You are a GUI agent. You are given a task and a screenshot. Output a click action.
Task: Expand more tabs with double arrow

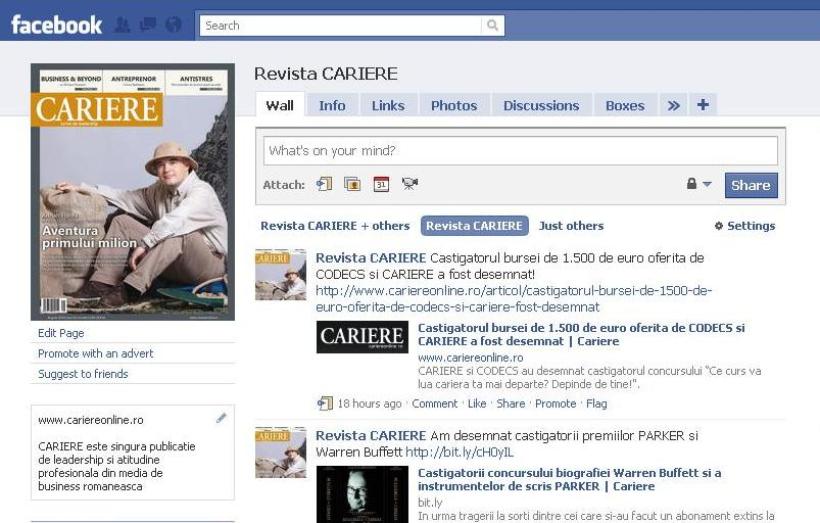[675, 106]
